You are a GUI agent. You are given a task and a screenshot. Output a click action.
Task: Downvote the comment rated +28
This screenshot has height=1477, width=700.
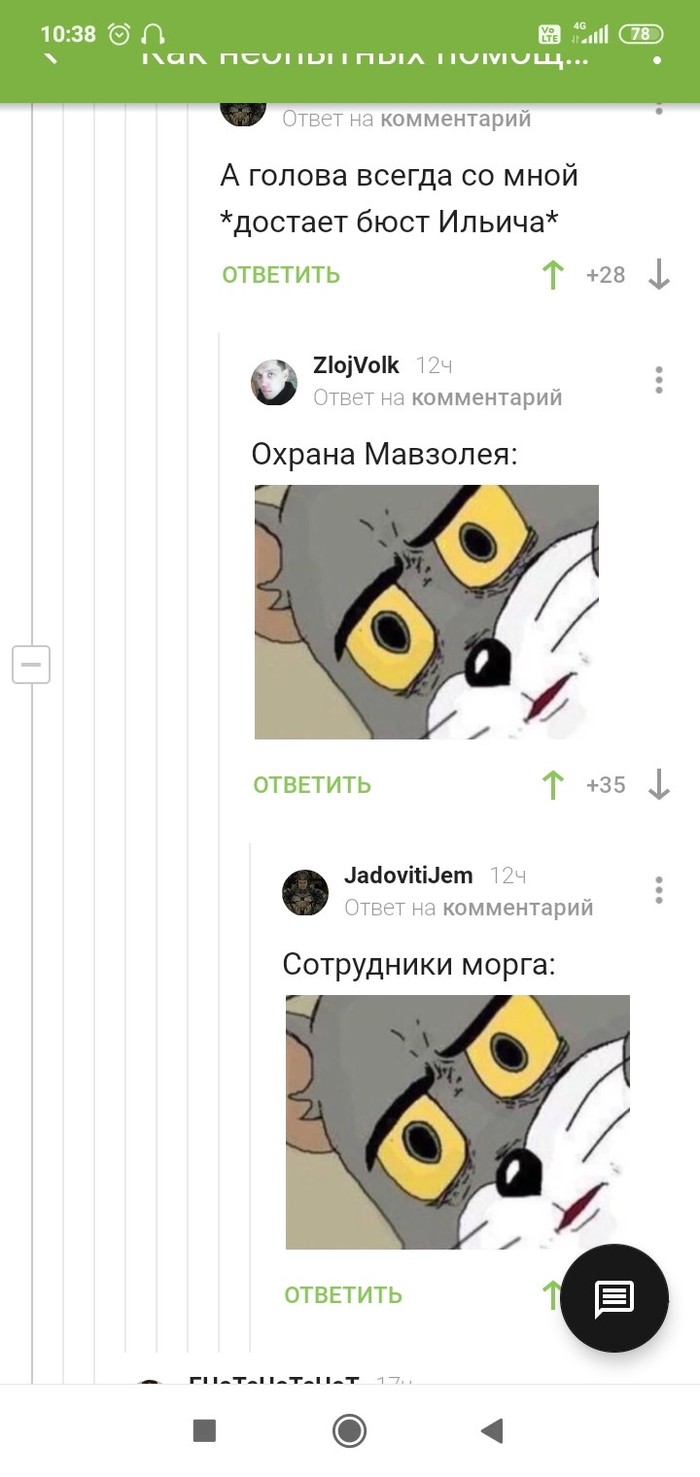pyautogui.click(x=659, y=275)
